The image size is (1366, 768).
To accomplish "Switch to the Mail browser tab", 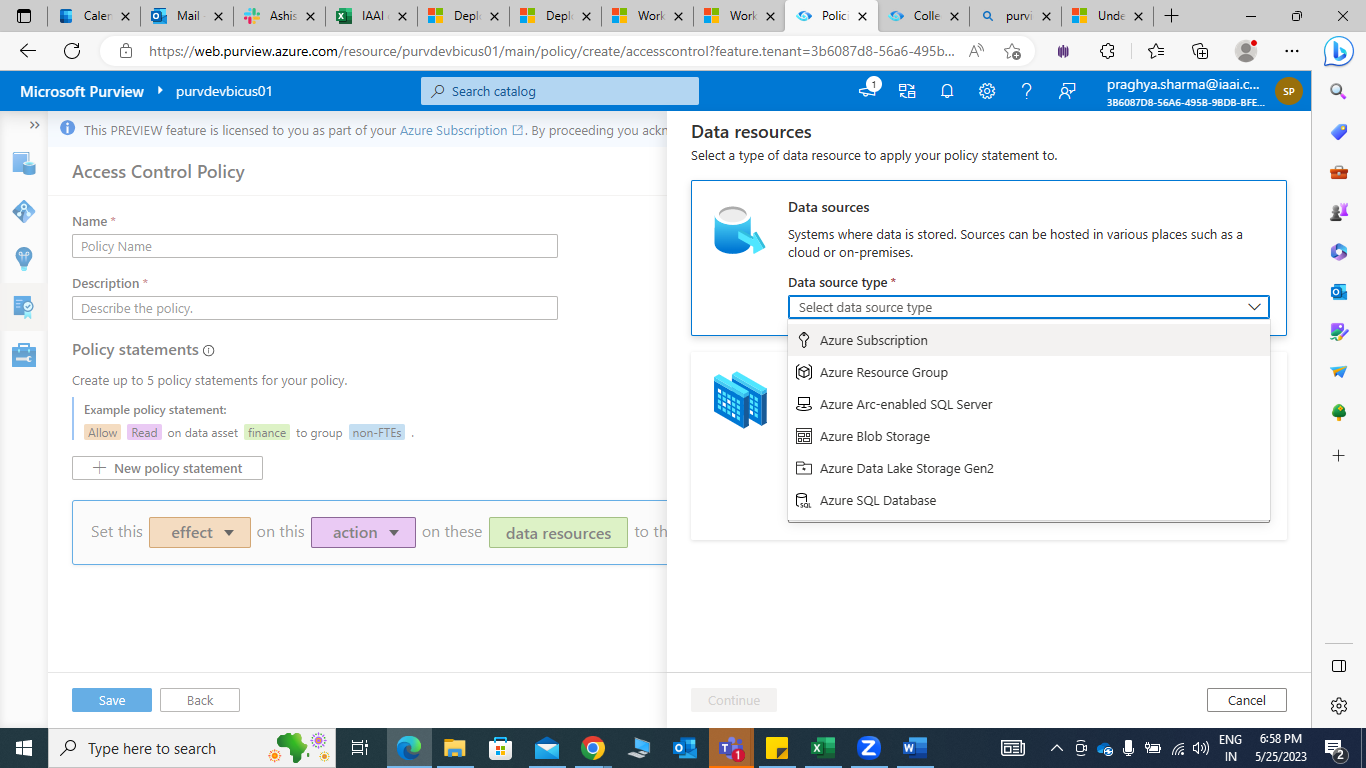I will [x=186, y=16].
